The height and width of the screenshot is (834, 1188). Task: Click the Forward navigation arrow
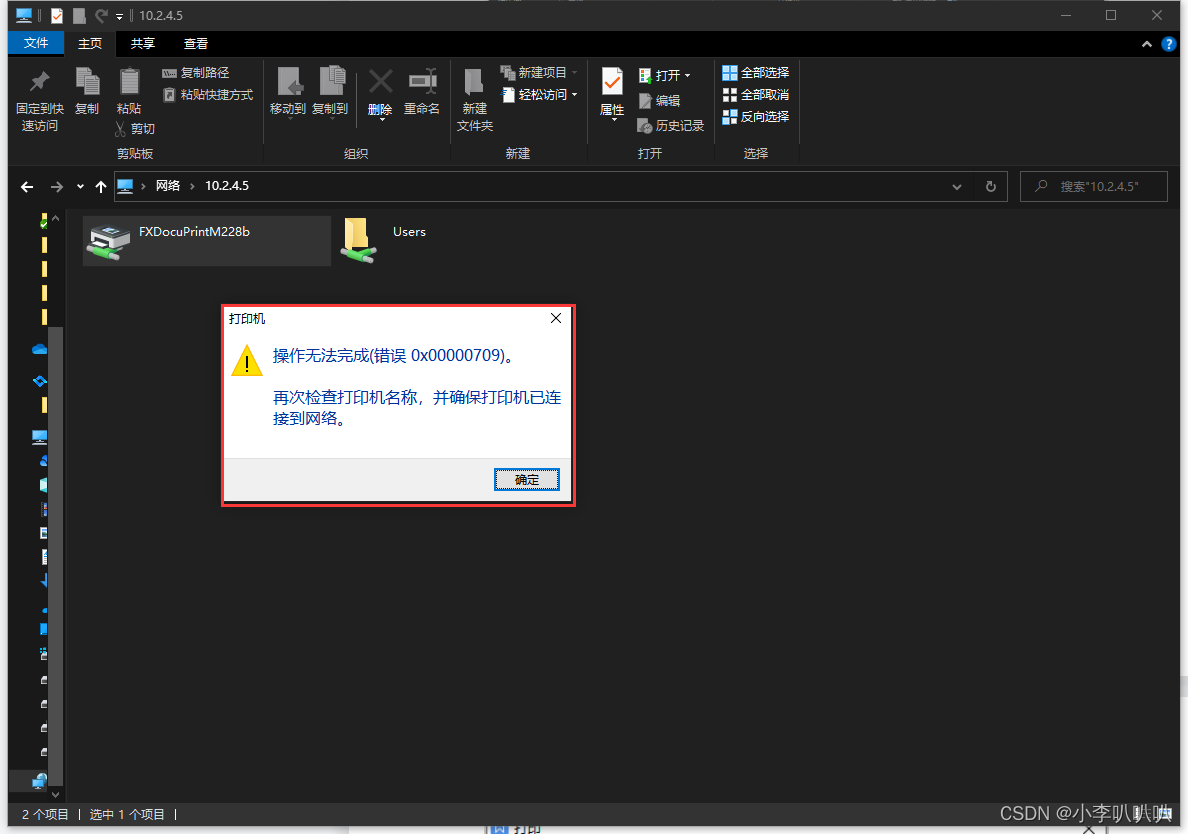pos(57,186)
